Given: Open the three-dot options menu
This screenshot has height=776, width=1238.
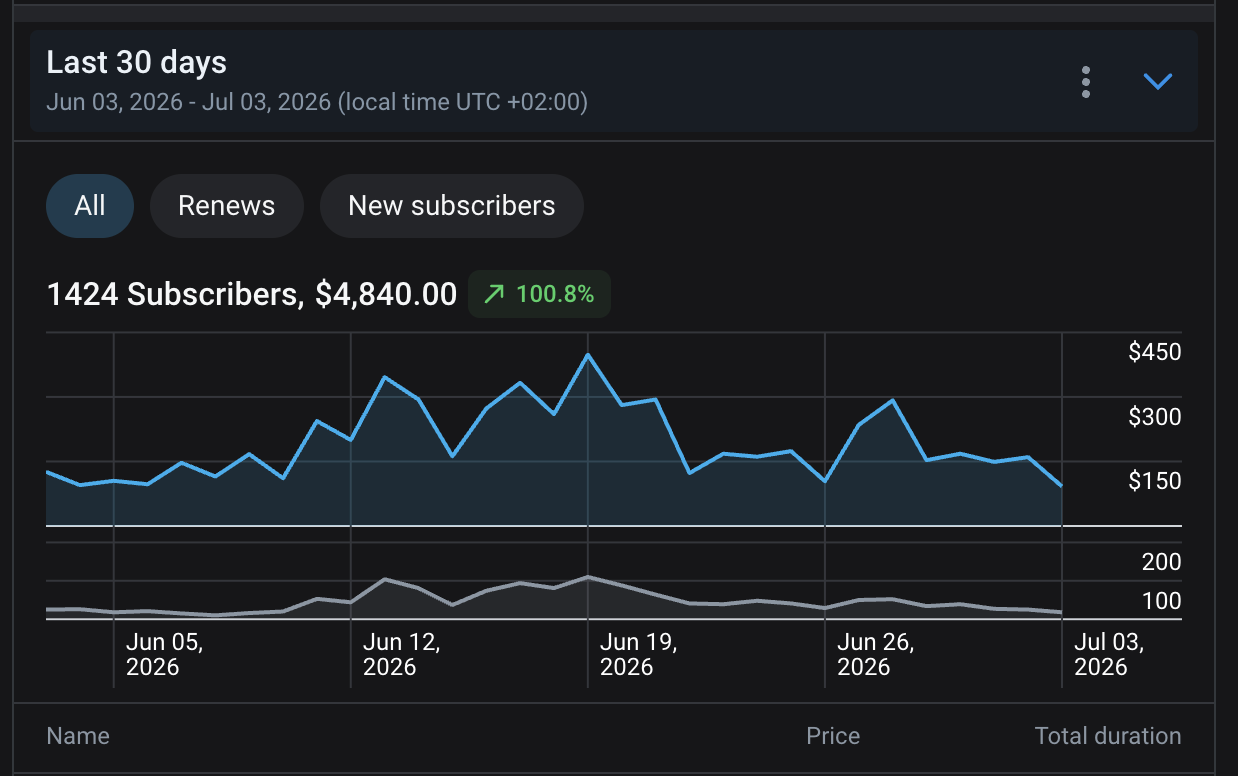Looking at the screenshot, I should coord(1086,82).
